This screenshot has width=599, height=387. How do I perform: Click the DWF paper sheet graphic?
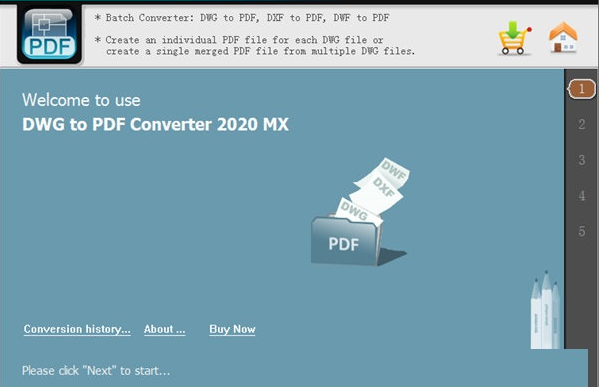click(386, 172)
